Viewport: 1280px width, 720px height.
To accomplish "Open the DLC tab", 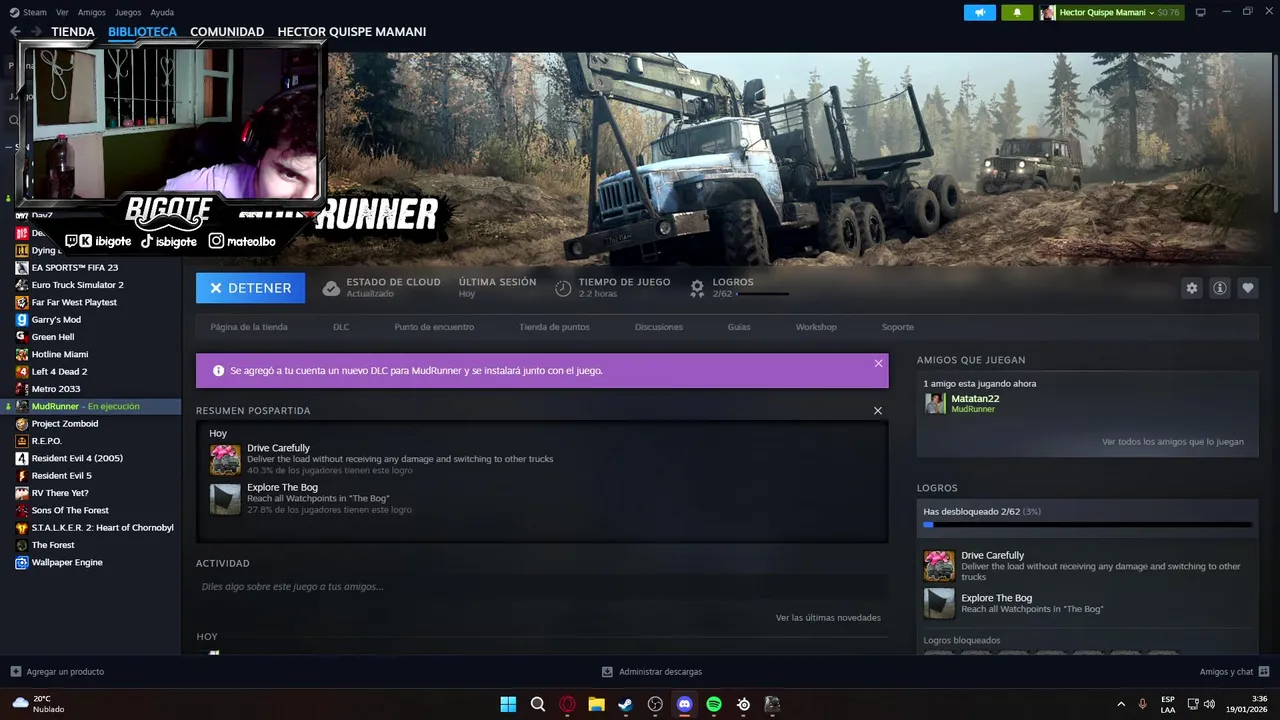I will 341,327.
